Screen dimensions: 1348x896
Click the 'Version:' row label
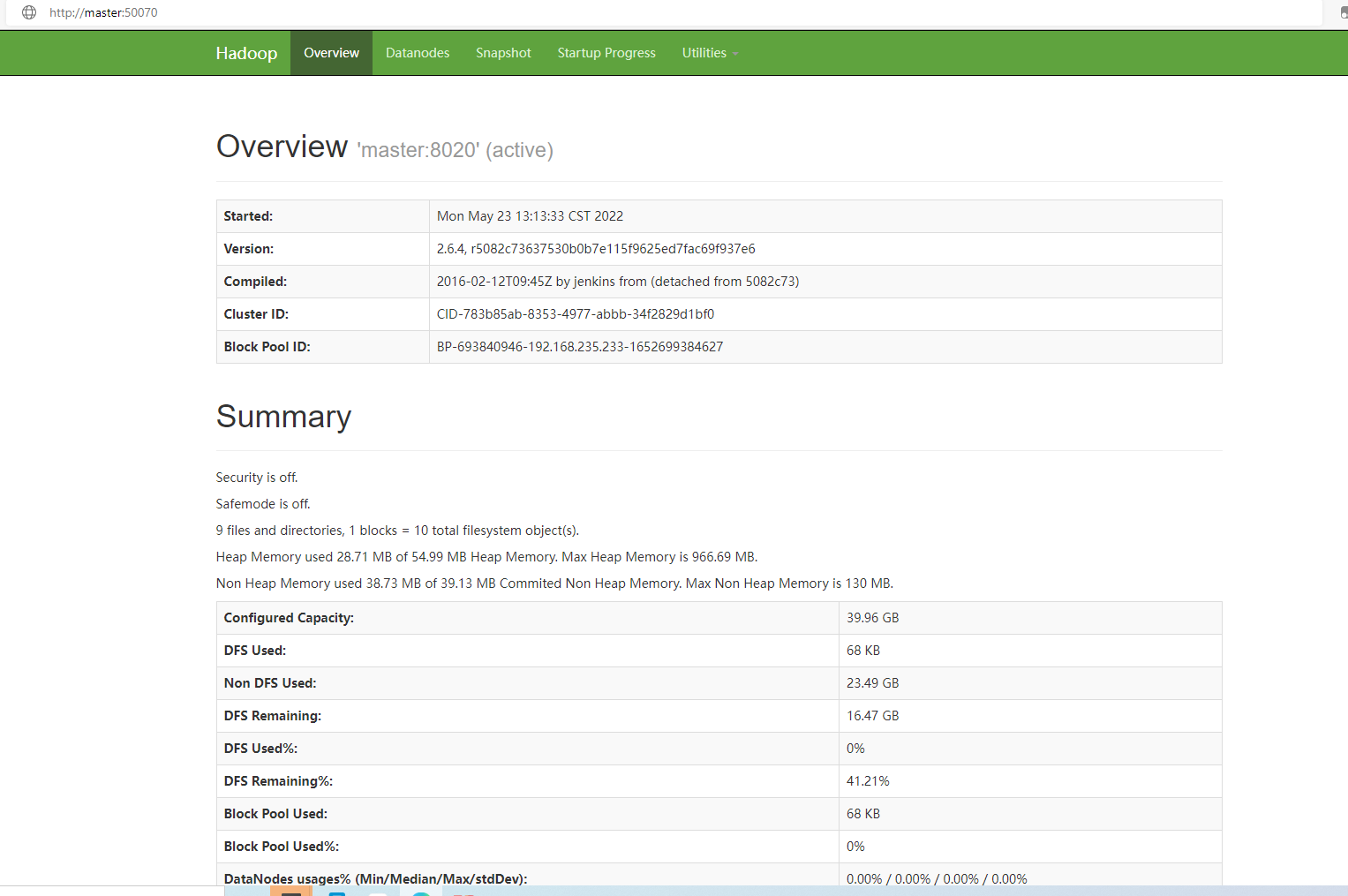(x=249, y=249)
